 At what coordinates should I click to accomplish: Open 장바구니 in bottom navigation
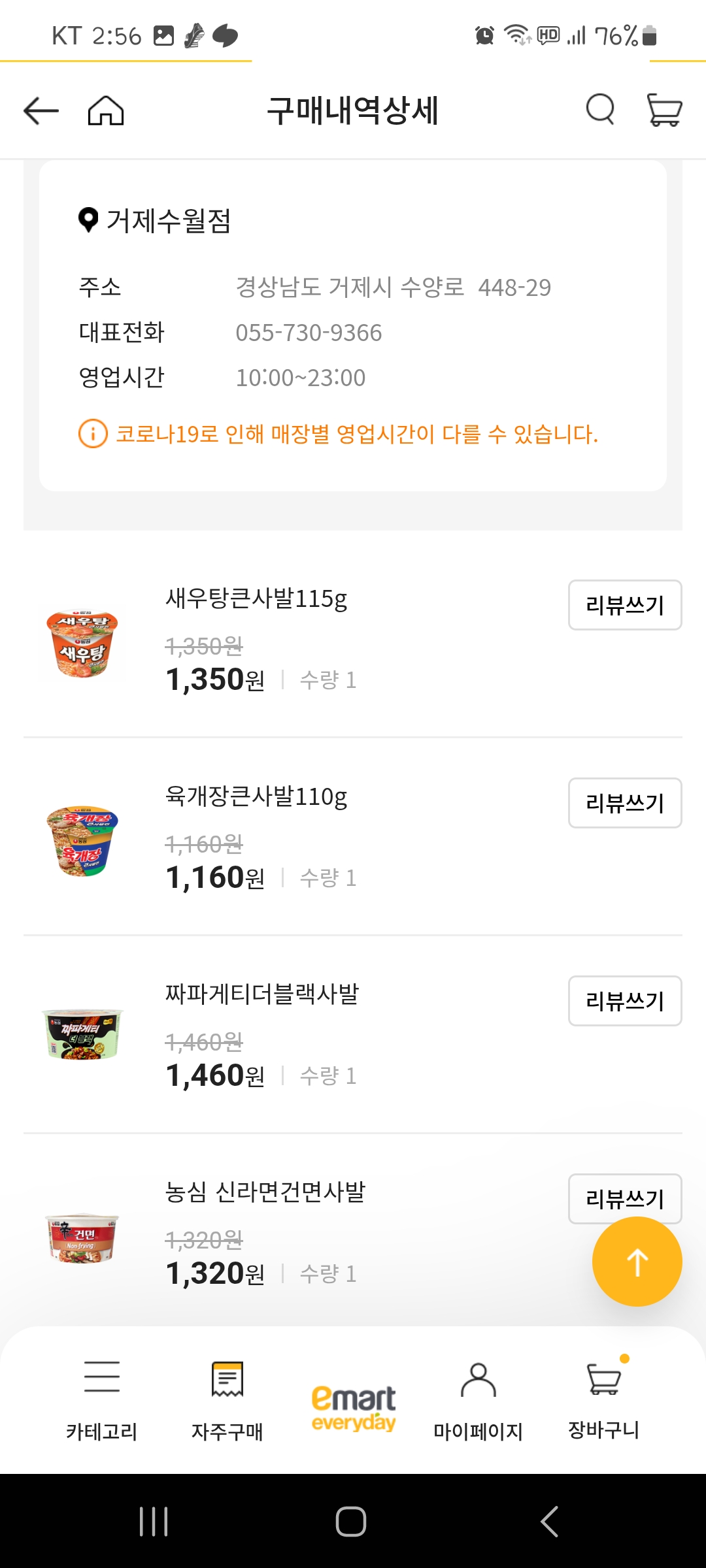pyautogui.click(x=604, y=1399)
